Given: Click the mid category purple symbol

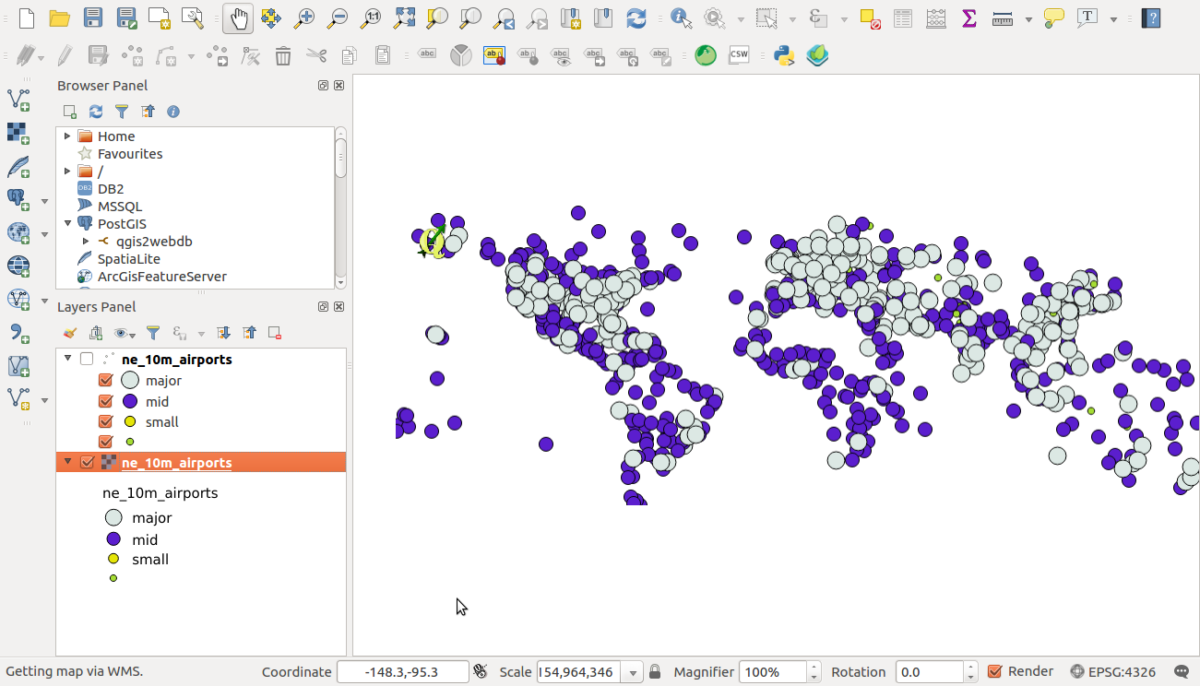Looking at the screenshot, I should (x=129, y=401).
